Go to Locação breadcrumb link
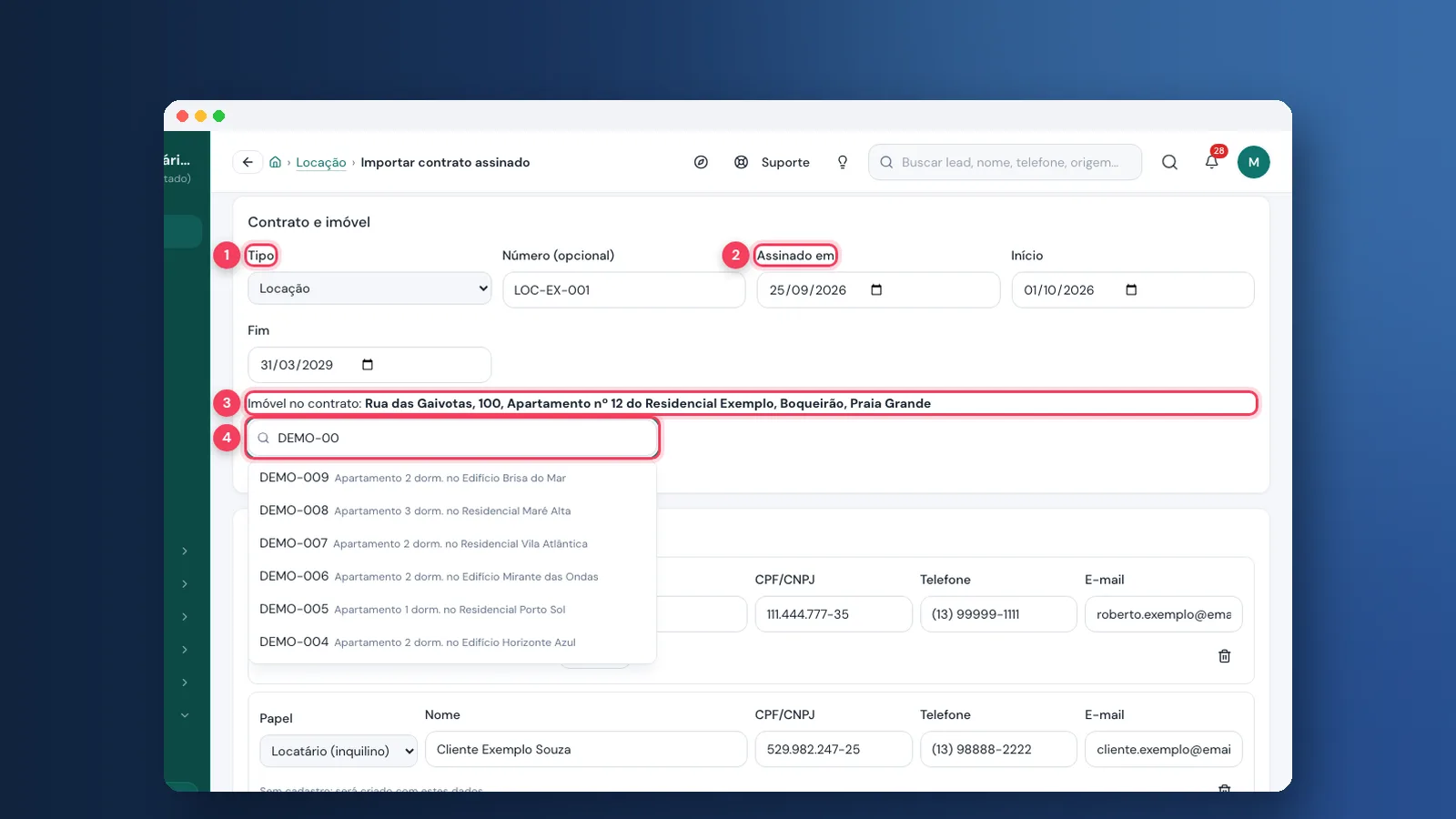This screenshot has width=1456, height=819. click(x=321, y=162)
